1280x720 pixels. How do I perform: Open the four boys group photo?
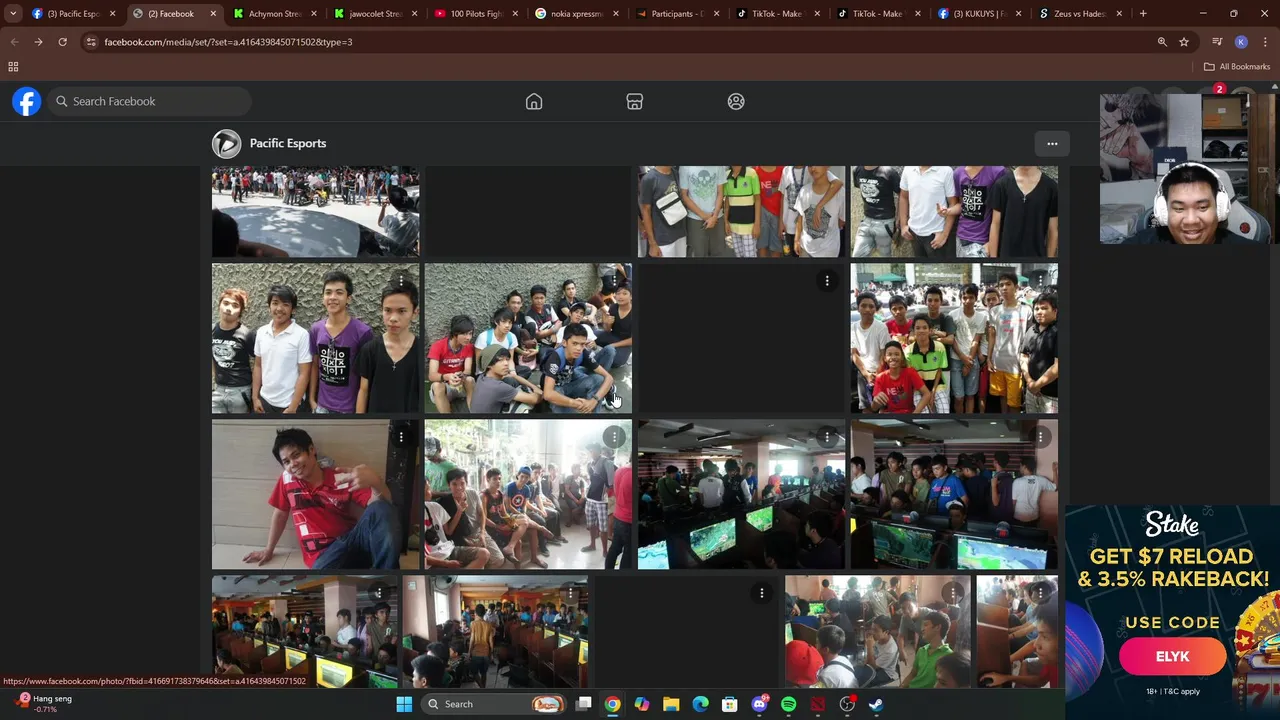[x=315, y=339]
